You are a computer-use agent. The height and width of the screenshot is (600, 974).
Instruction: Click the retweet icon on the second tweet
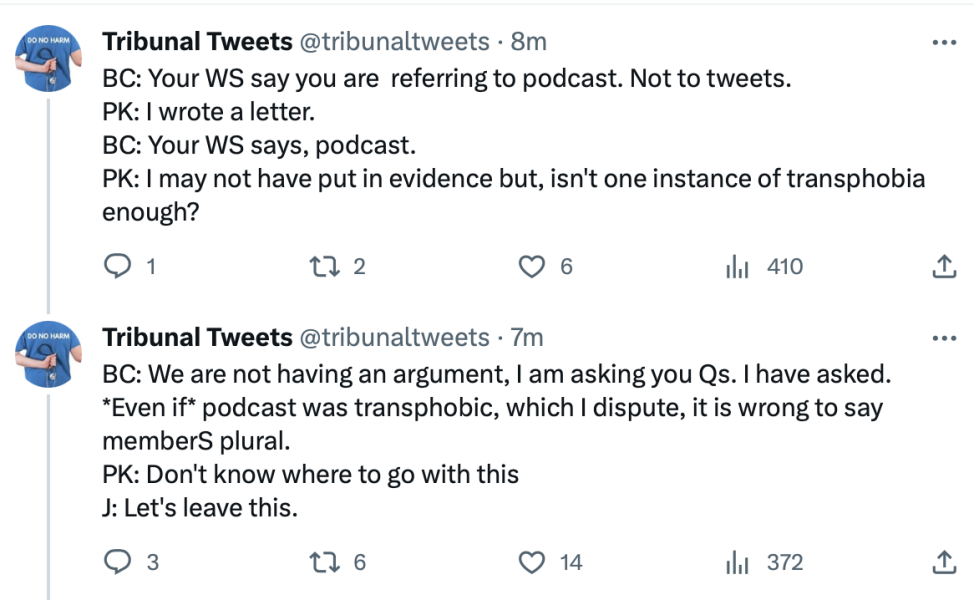coord(323,562)
